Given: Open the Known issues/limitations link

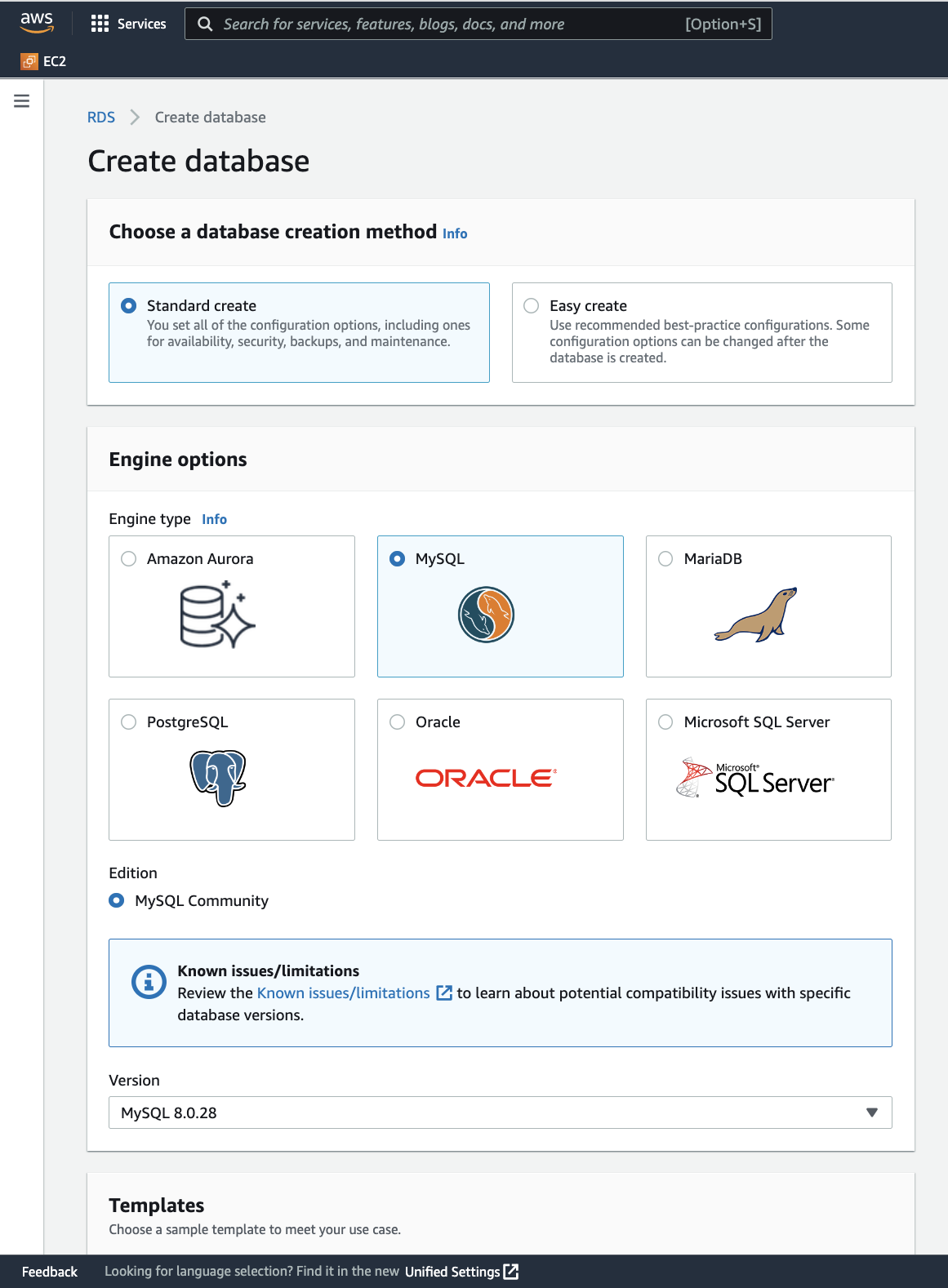Looking at the screenshot, I should click(x=344, y=993).
